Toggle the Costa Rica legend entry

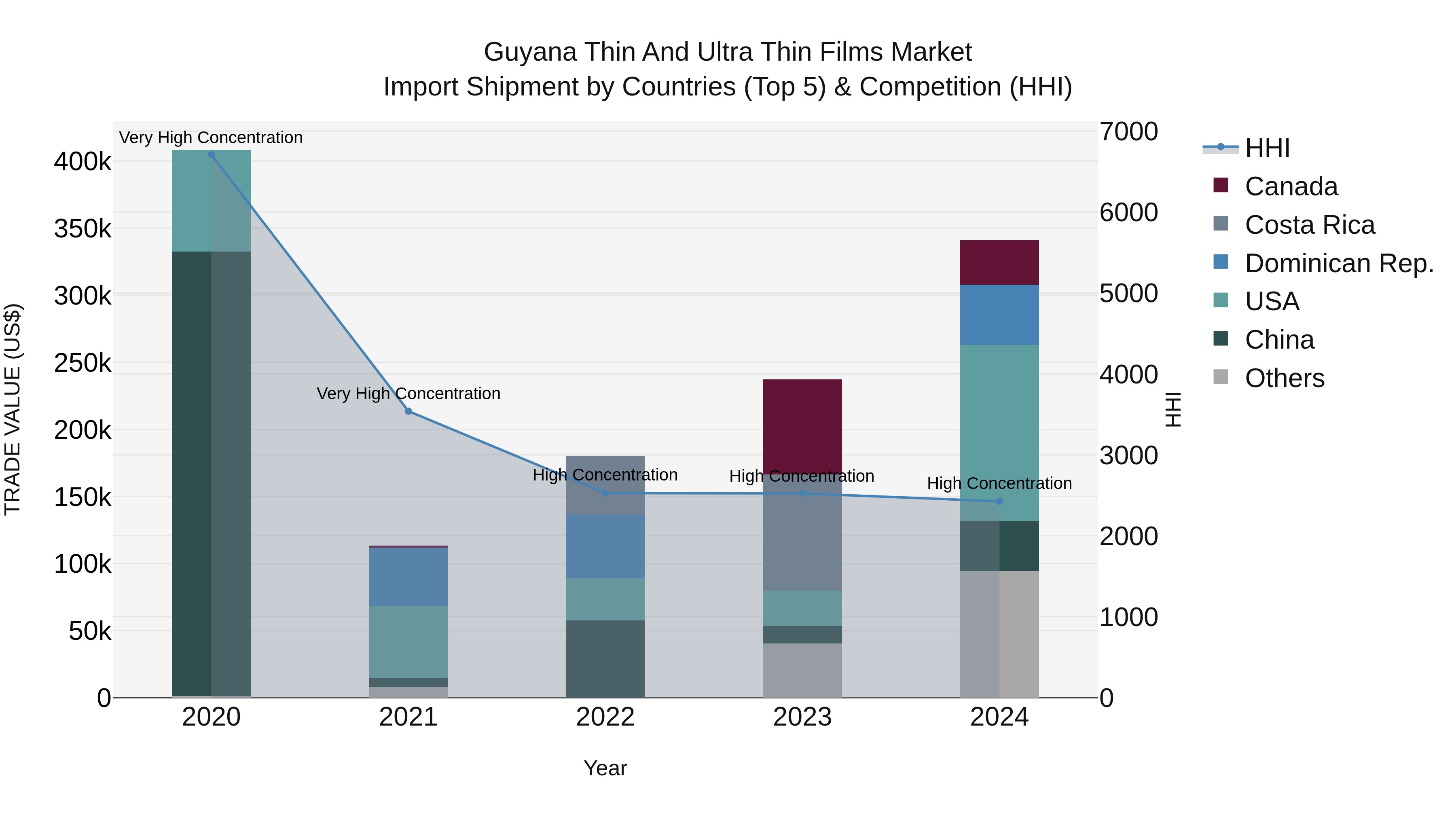coord(1294,225)
